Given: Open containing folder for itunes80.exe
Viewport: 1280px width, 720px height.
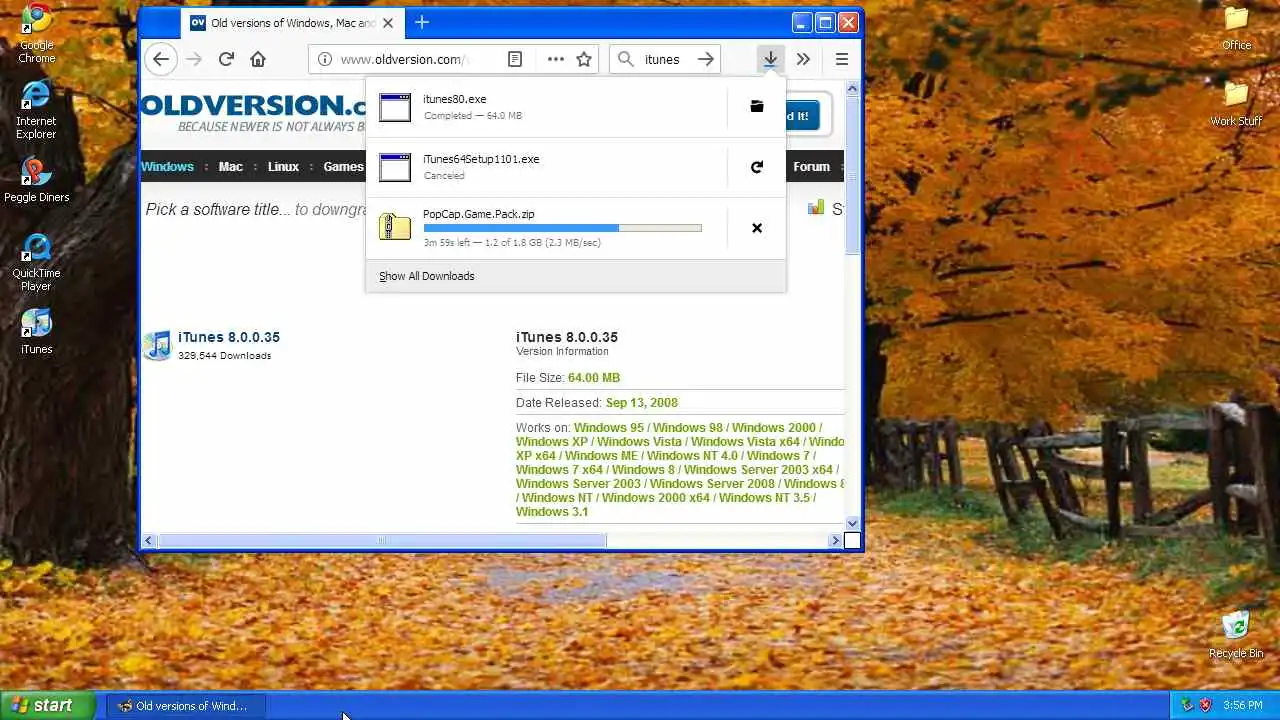Looking at the screenshot, I should (x=757, y=106).
